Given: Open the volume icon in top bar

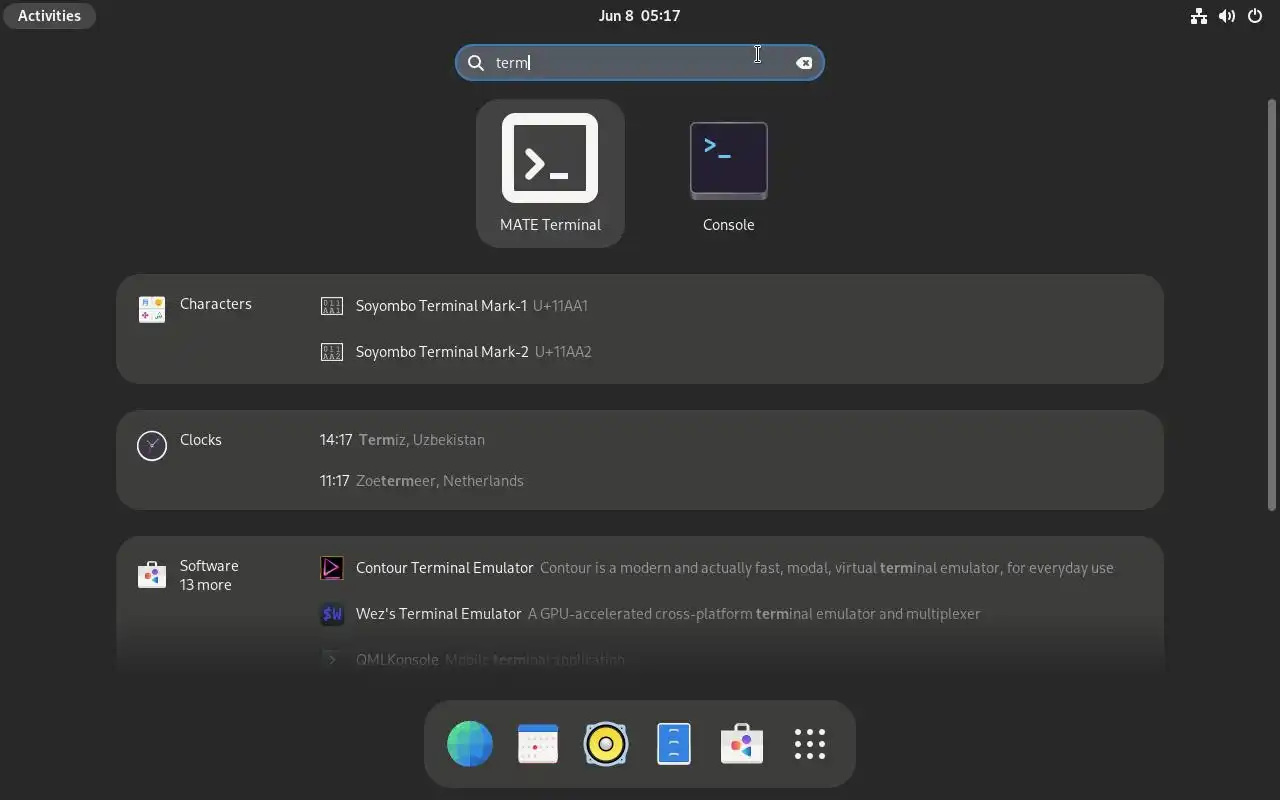Looking at the screenshot, I should tap(1227, 16).
